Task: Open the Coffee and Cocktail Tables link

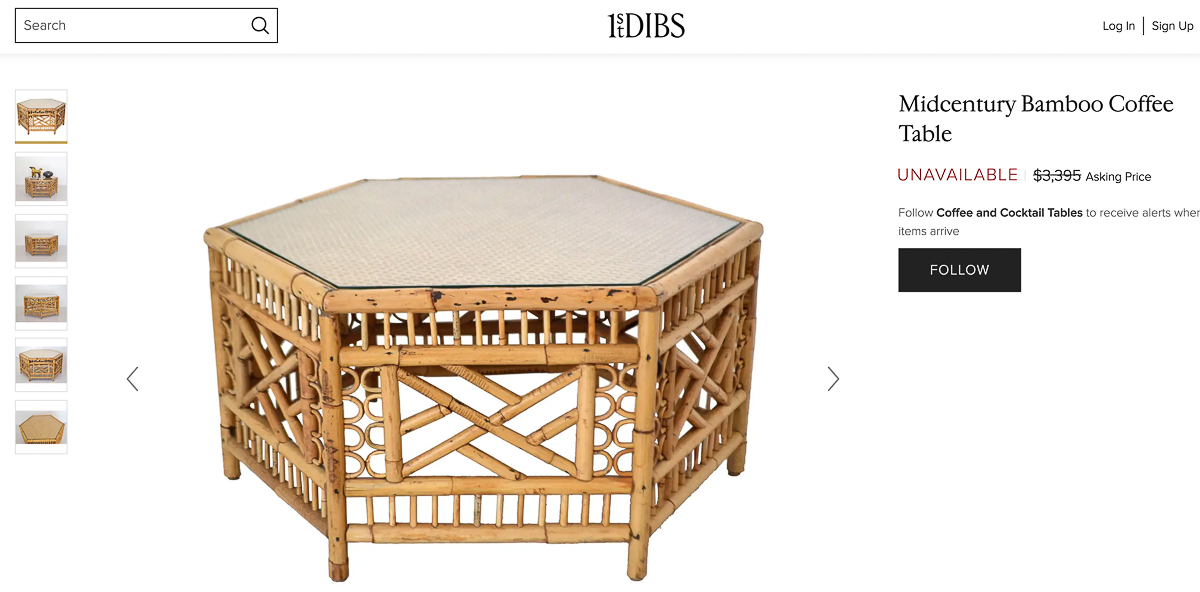Action: 1009,212
